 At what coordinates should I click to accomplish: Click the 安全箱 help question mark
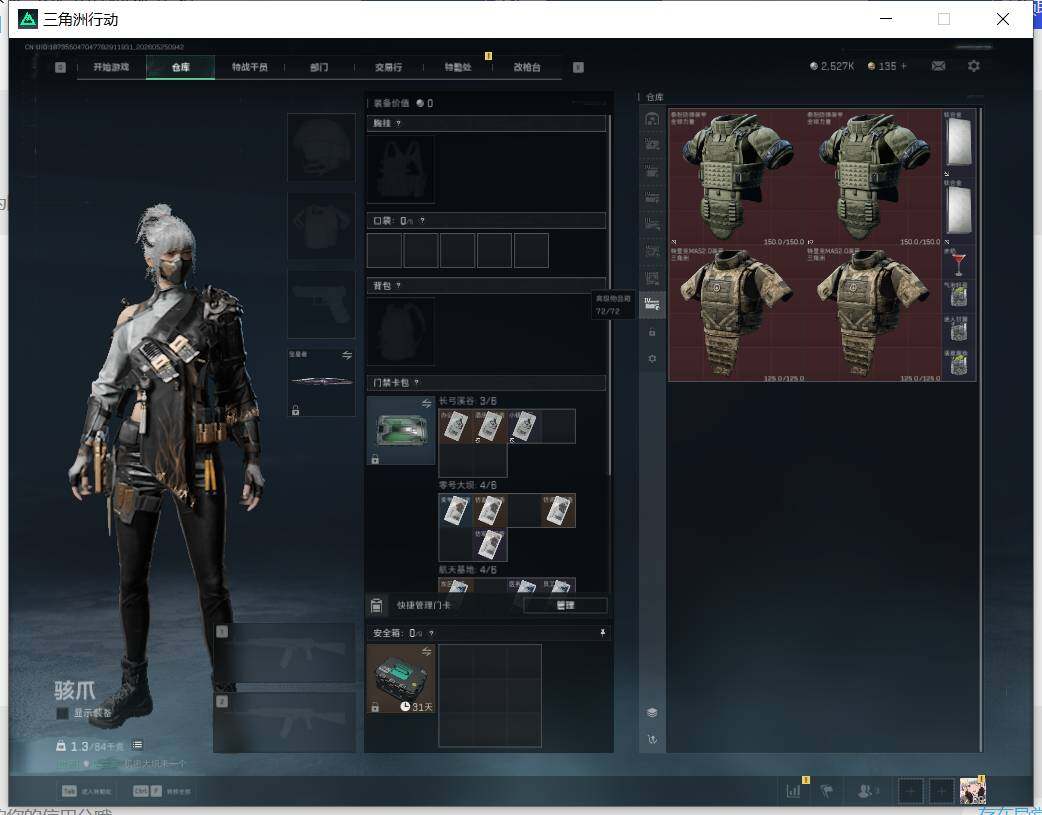431,634
